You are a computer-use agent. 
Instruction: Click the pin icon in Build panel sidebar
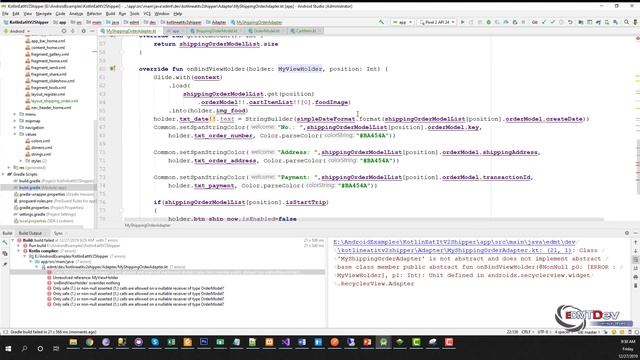point(5,264)
